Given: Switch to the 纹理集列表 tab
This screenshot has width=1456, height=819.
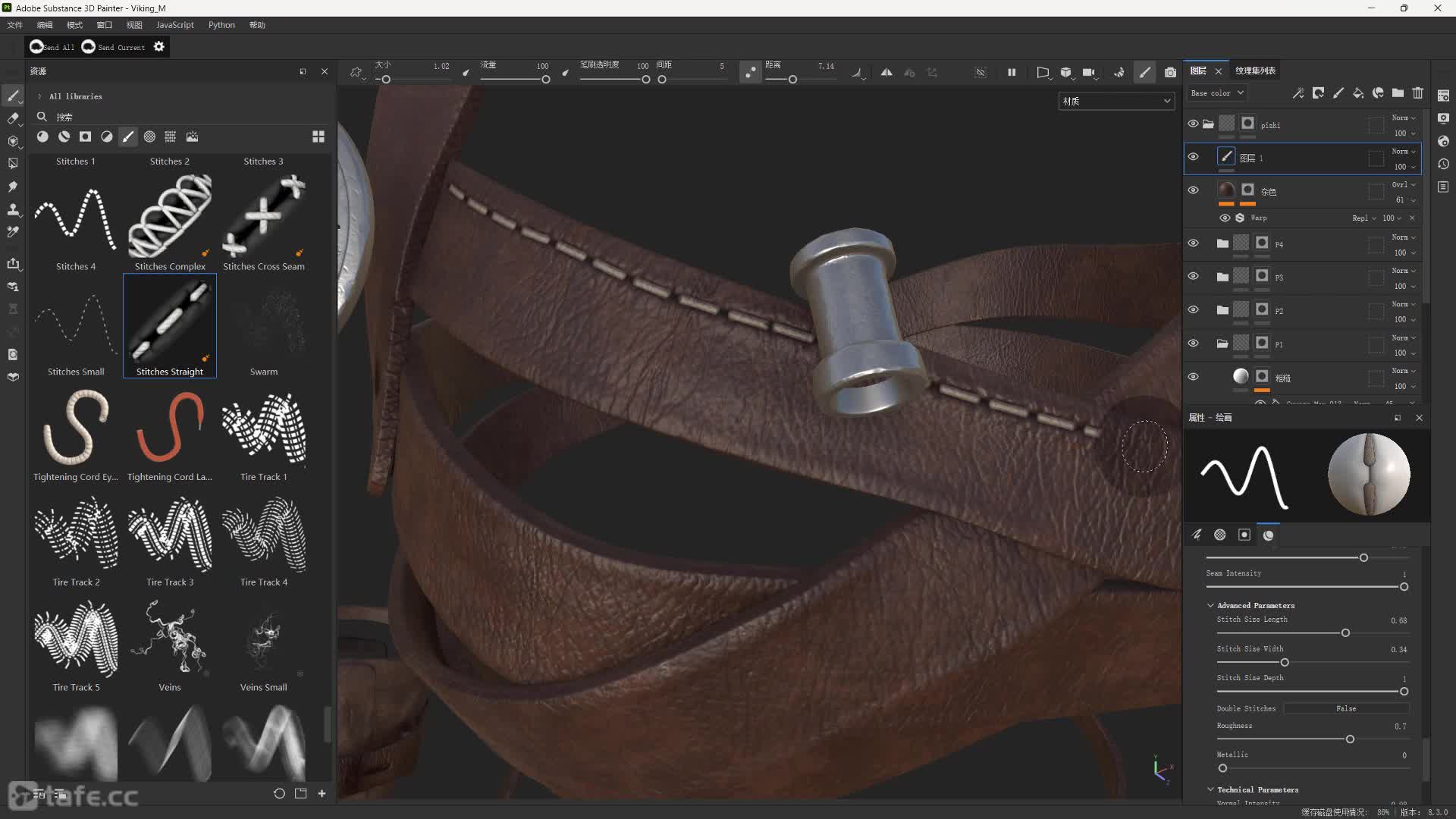Looking at the screenshot, I should [1255, 71].
